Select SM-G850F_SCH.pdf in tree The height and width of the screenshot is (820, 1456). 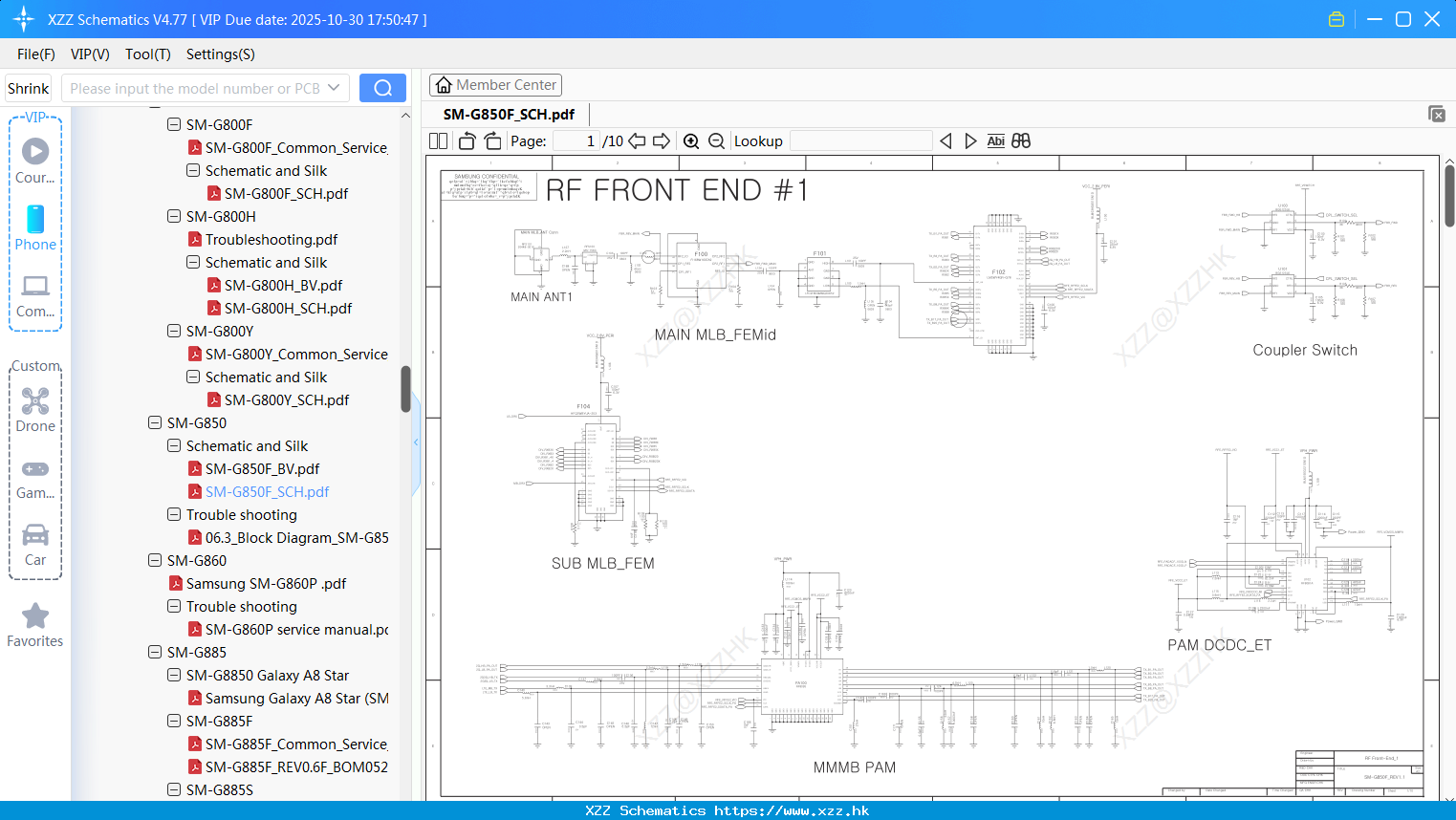pos(267,491)
